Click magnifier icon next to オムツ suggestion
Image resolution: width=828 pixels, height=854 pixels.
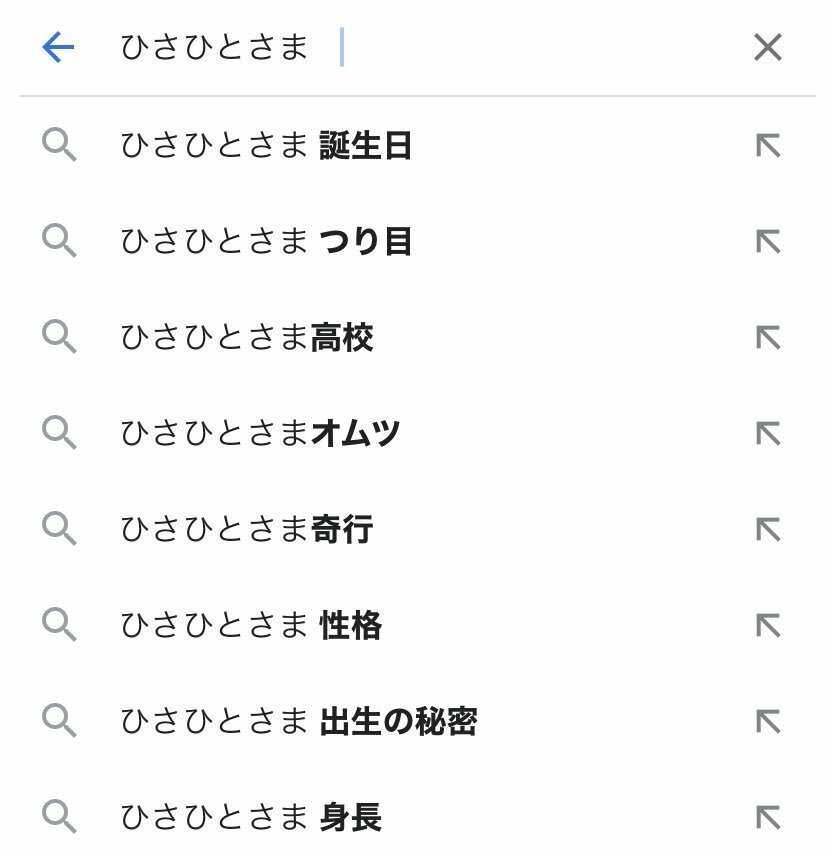(59, 434)
